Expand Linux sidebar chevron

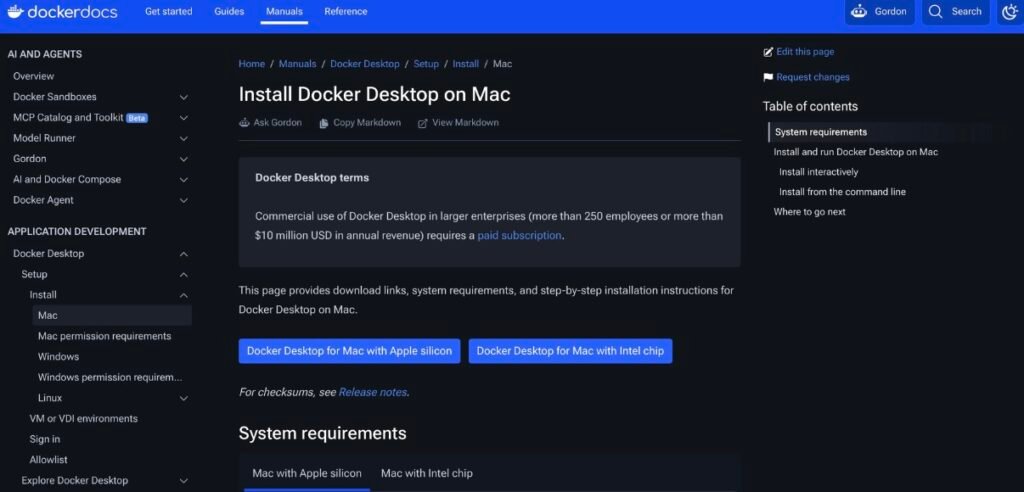(184, 398)
